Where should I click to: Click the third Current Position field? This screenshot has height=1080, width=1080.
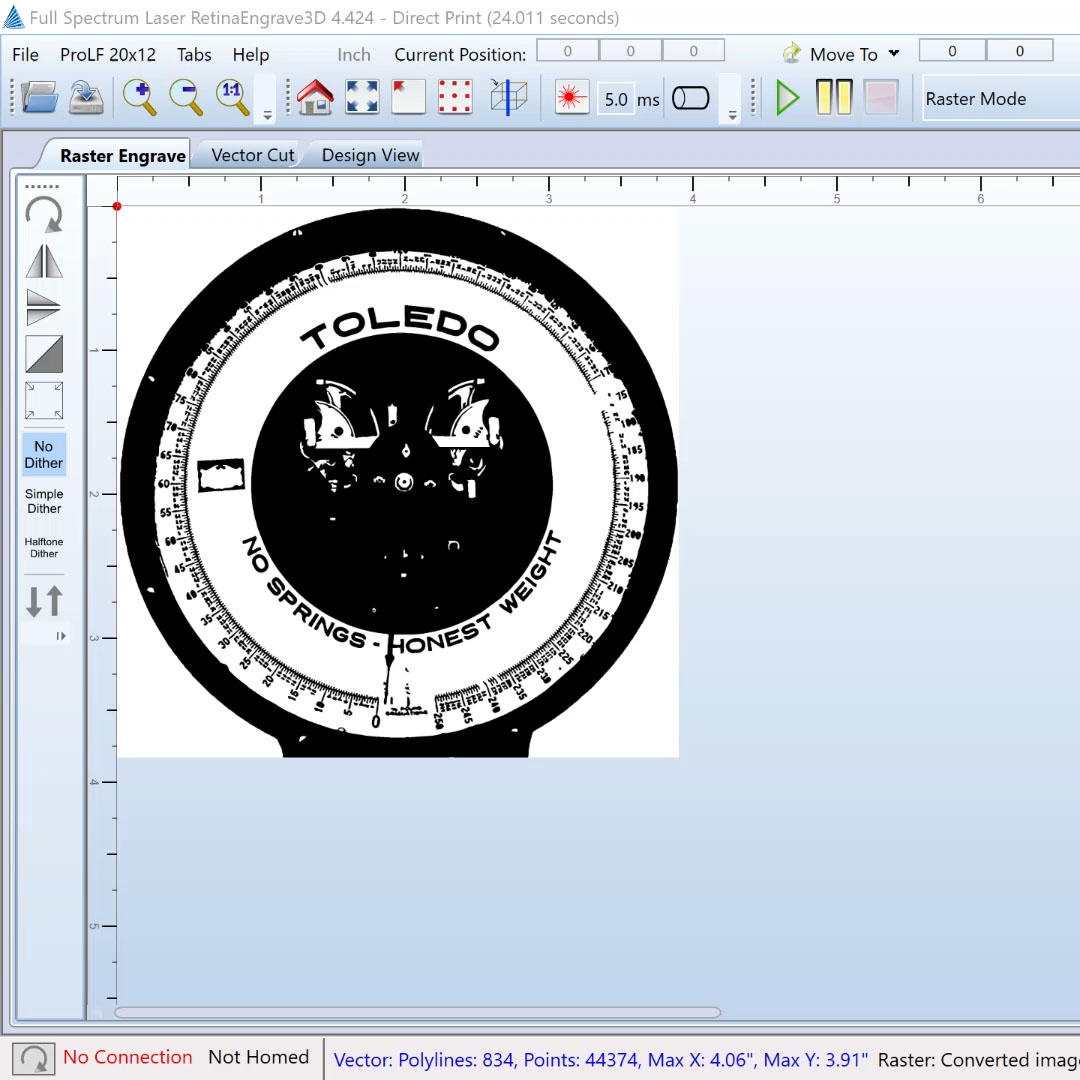click(694, 50)
